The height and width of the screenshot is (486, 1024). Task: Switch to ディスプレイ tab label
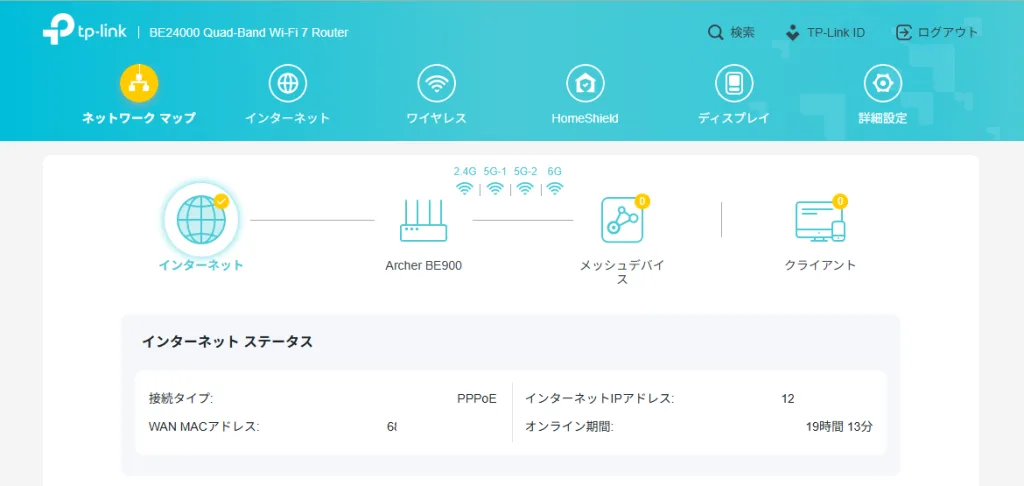click(x=734, y=118)
